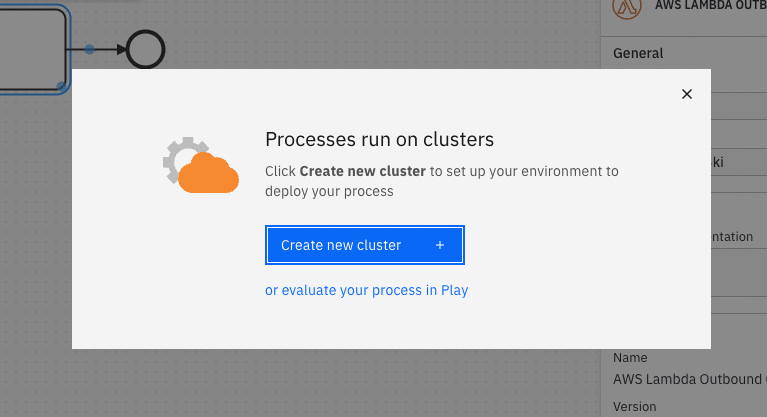Screen dimensions: 767x417
Task: Click the blue dot on the sequence flow
Action: [90, 49]
